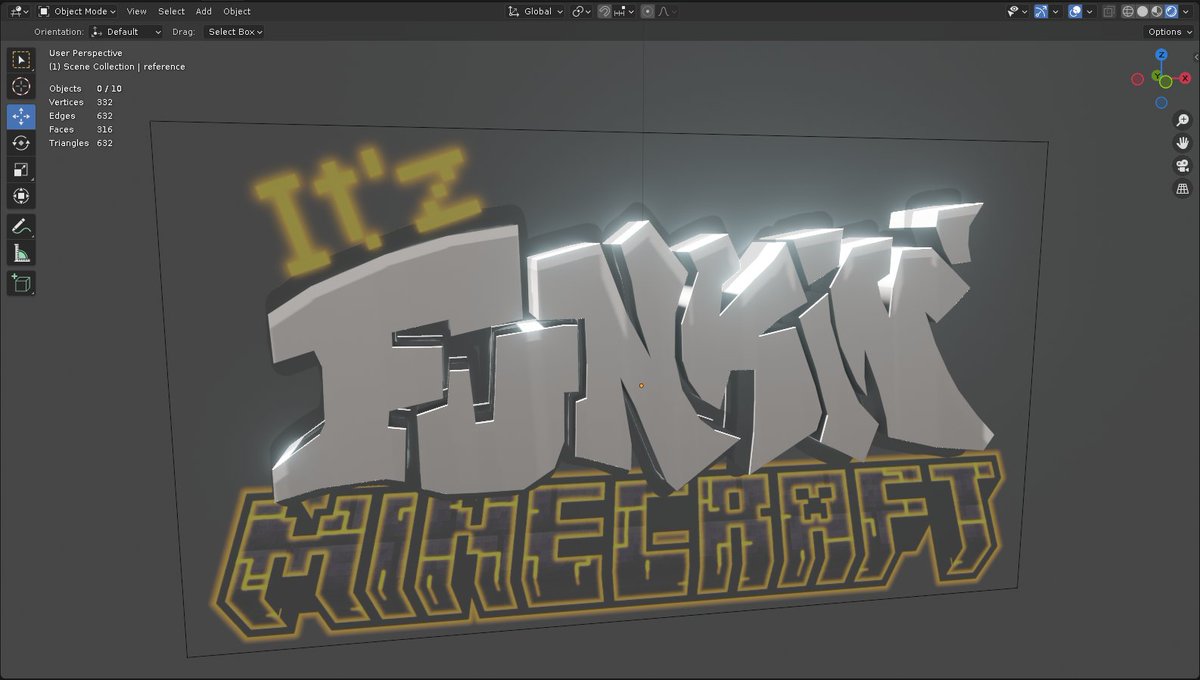Click the "User Perspective" text
Image resolution: width=1200 pixels, height=680 pixels.
click(86, 53)
